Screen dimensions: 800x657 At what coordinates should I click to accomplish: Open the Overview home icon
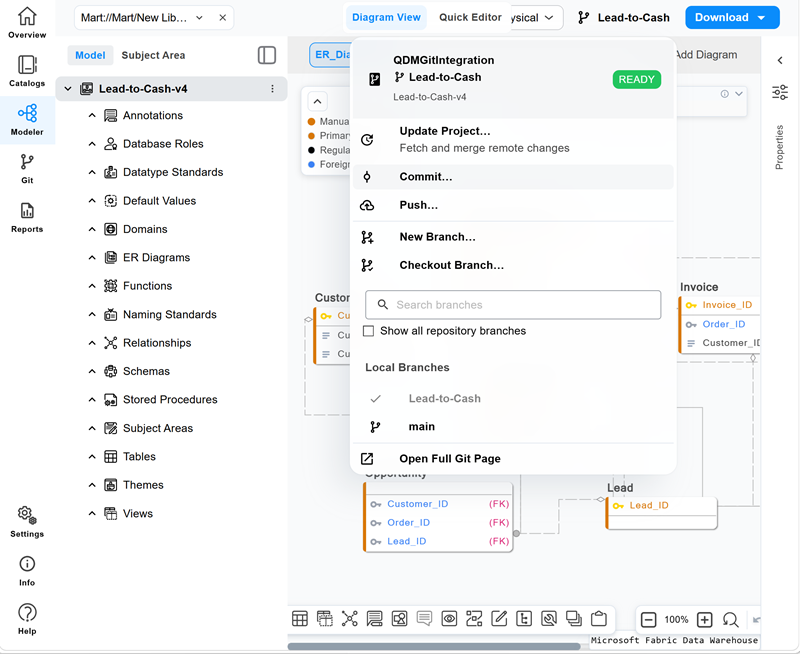coord(27,17)
